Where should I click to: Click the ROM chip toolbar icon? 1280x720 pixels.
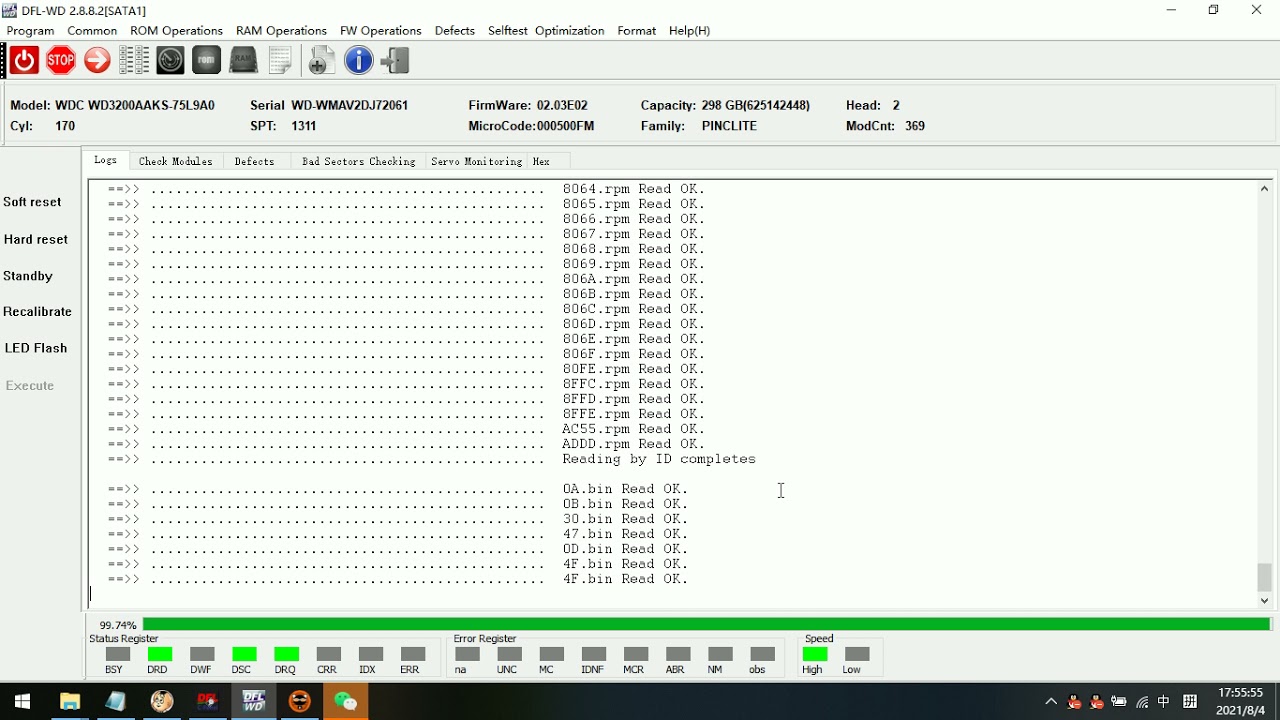(x=207, y=61)
